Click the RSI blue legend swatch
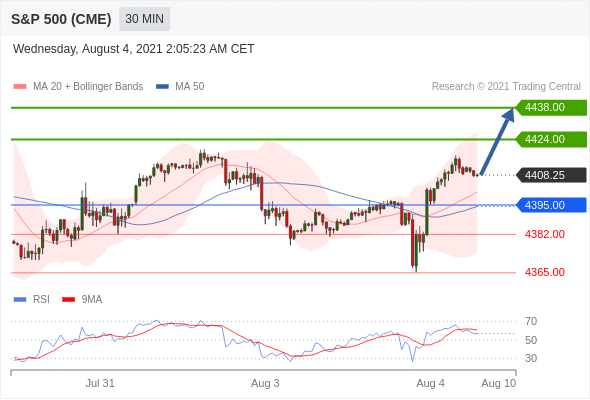This screenshot has width=590, height=400. [x=20, y=300]
